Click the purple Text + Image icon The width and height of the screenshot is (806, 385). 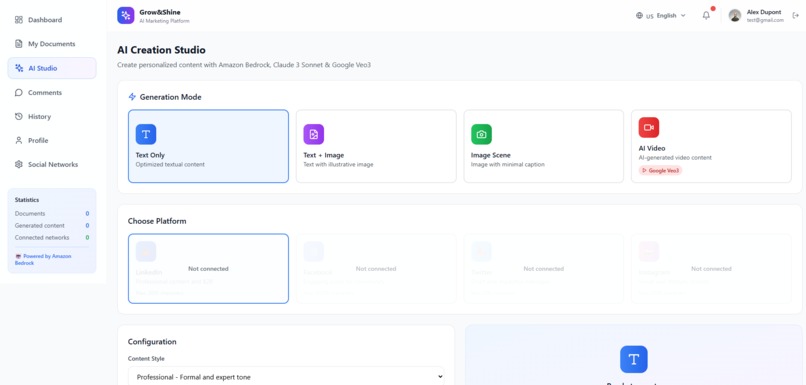click(x=314, y=134)
